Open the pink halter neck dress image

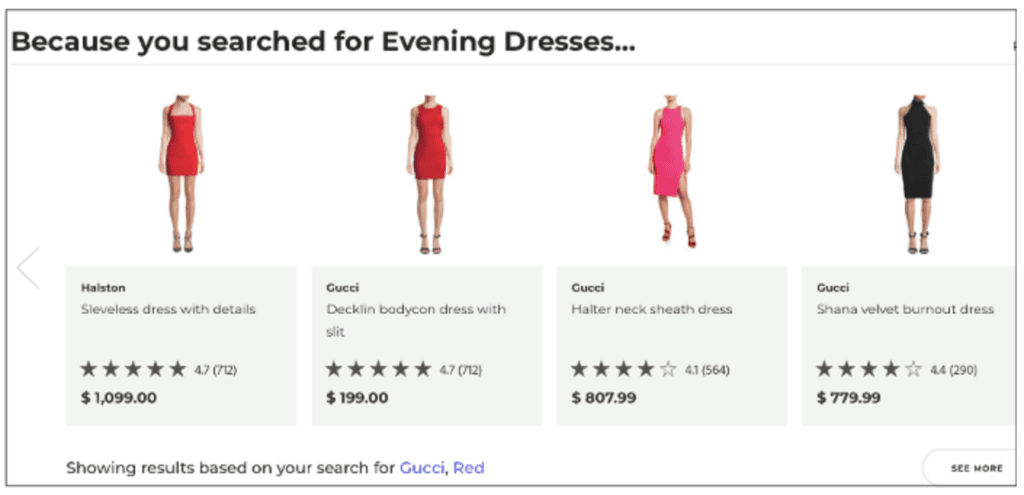pyautogui.click(x=672, y=172)
